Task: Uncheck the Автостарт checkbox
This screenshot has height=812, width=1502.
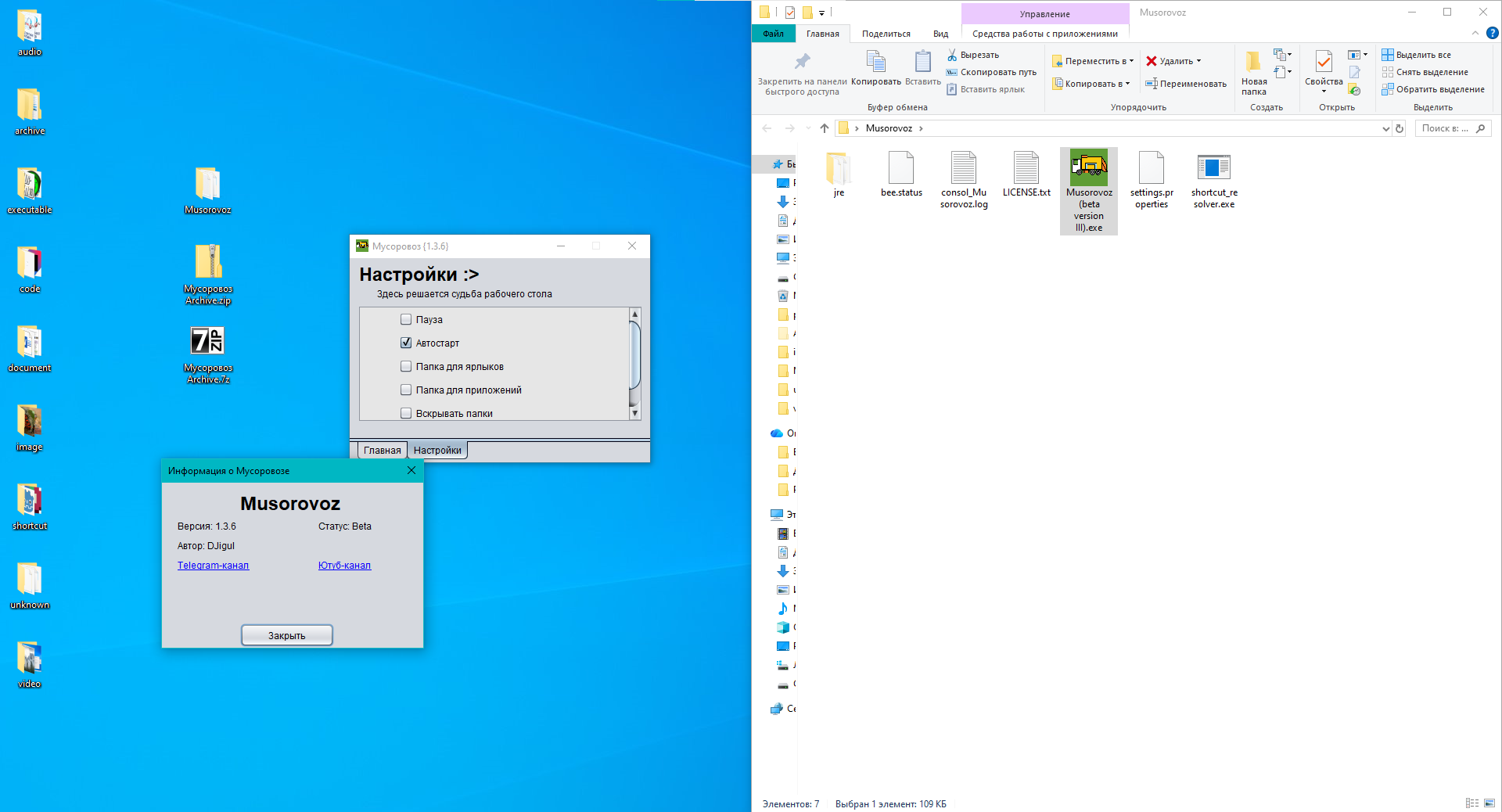Action: [406, 343]
